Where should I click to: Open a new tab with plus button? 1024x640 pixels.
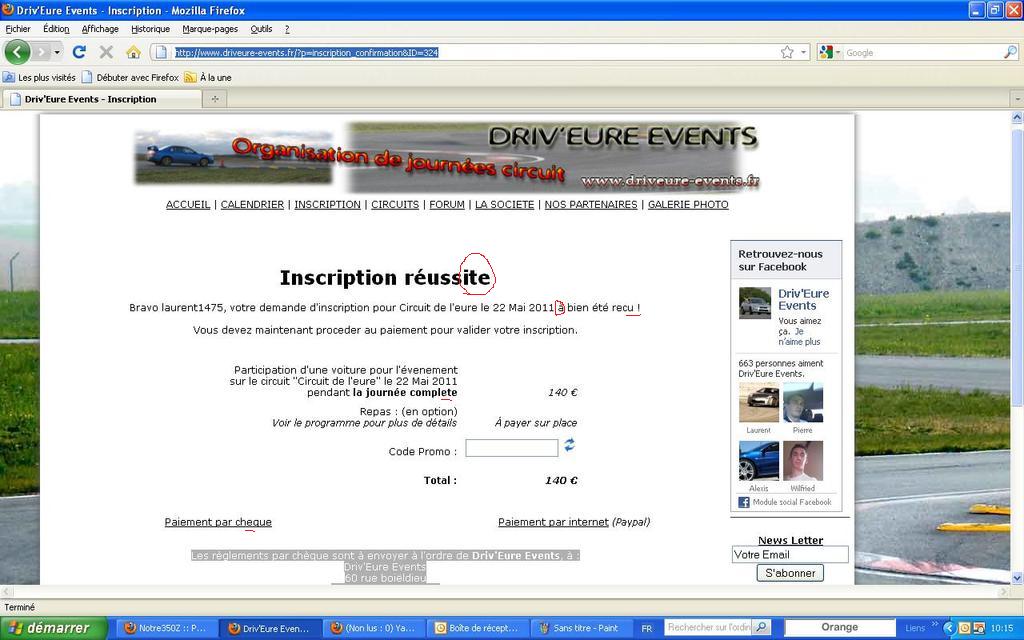214,99
